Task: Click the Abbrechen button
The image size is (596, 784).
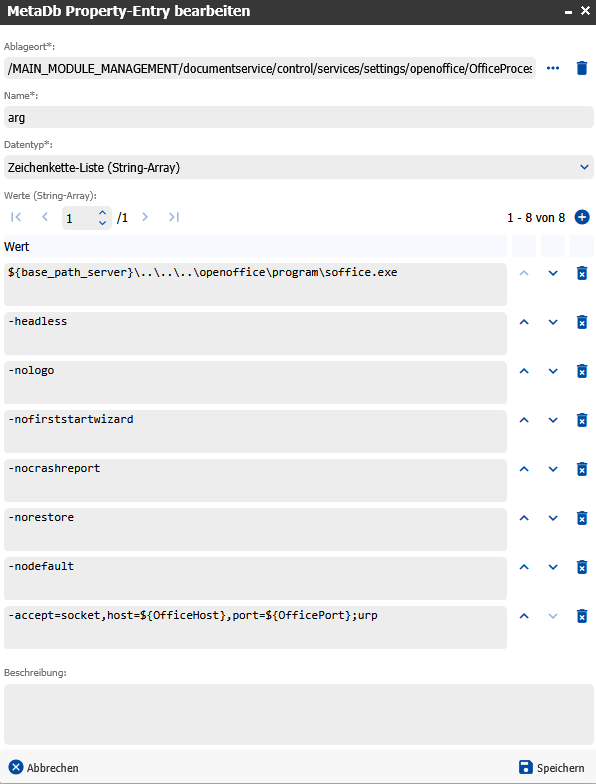Action: tap(44, 768)
